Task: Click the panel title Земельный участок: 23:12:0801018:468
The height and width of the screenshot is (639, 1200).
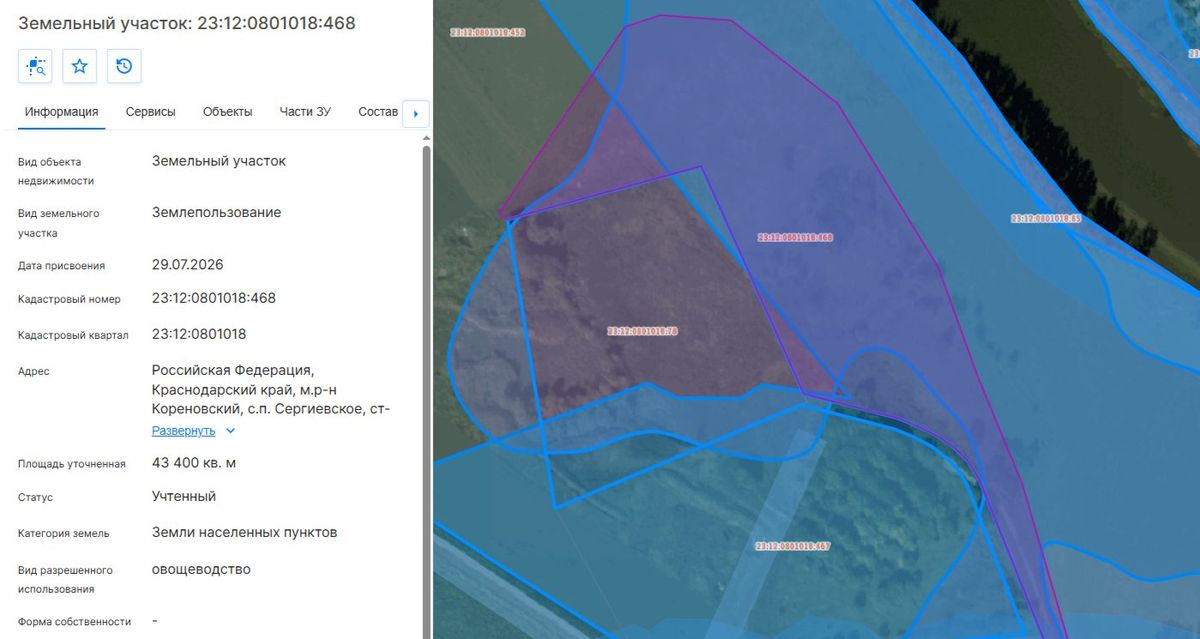Action: coord(187,23)
